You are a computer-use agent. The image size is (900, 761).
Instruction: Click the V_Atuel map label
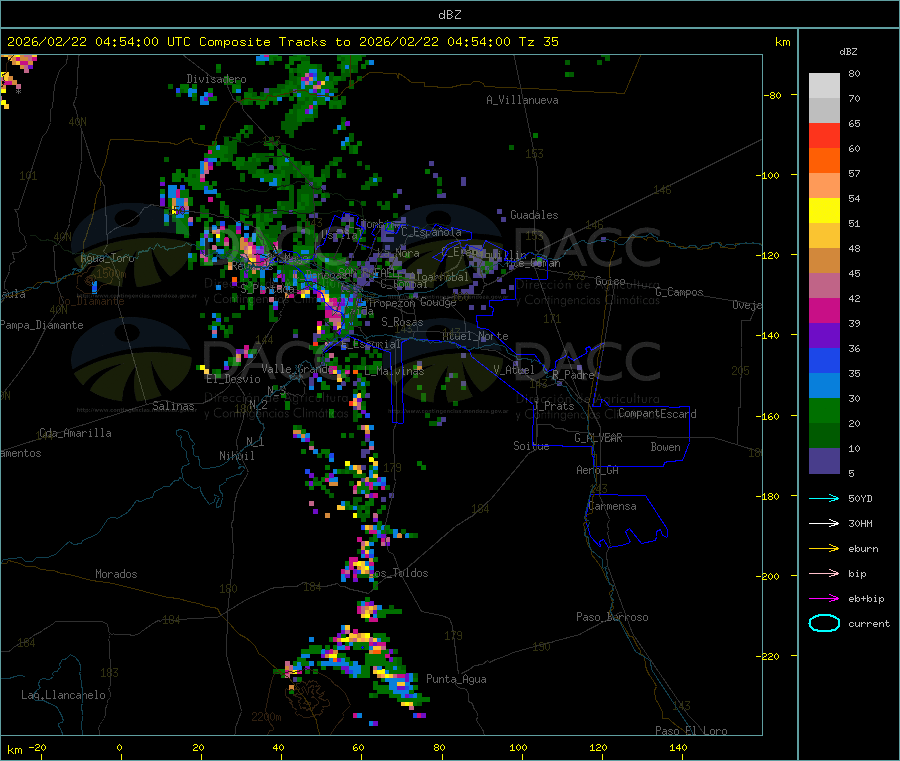coord(514,370)
